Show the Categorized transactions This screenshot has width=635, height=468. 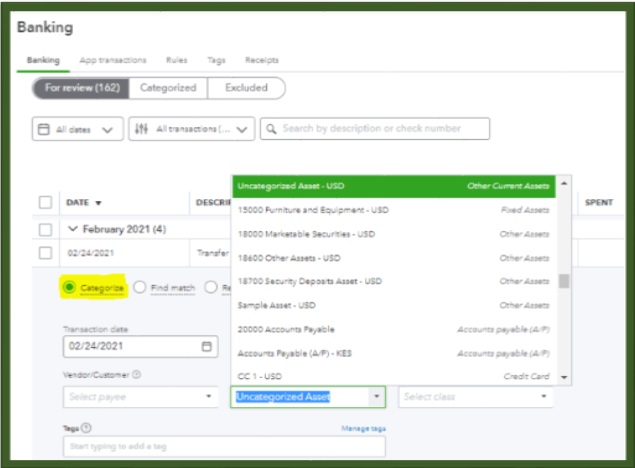[168, 88]
